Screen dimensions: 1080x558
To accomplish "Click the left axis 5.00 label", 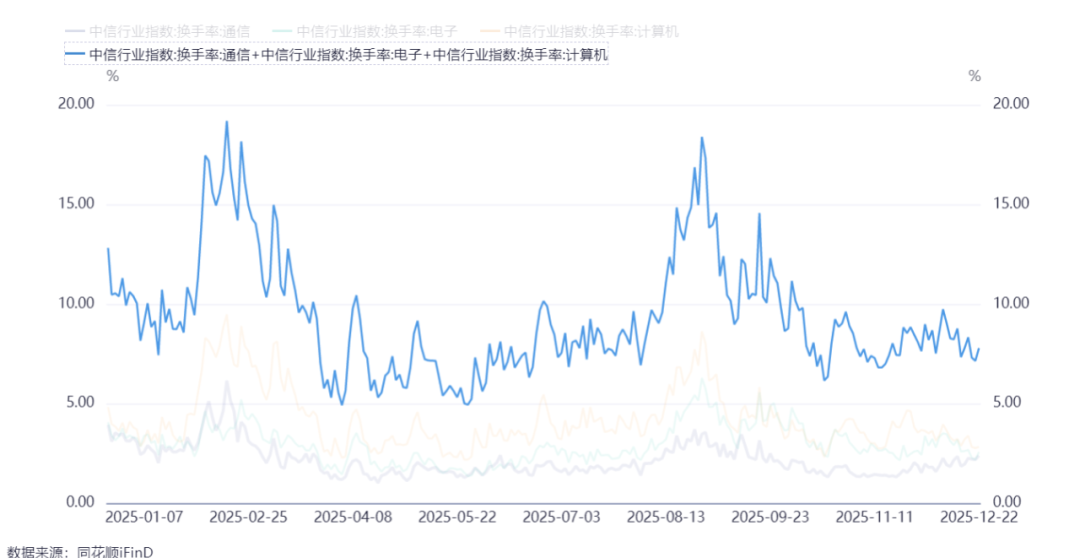I will (x=80, y=402).
